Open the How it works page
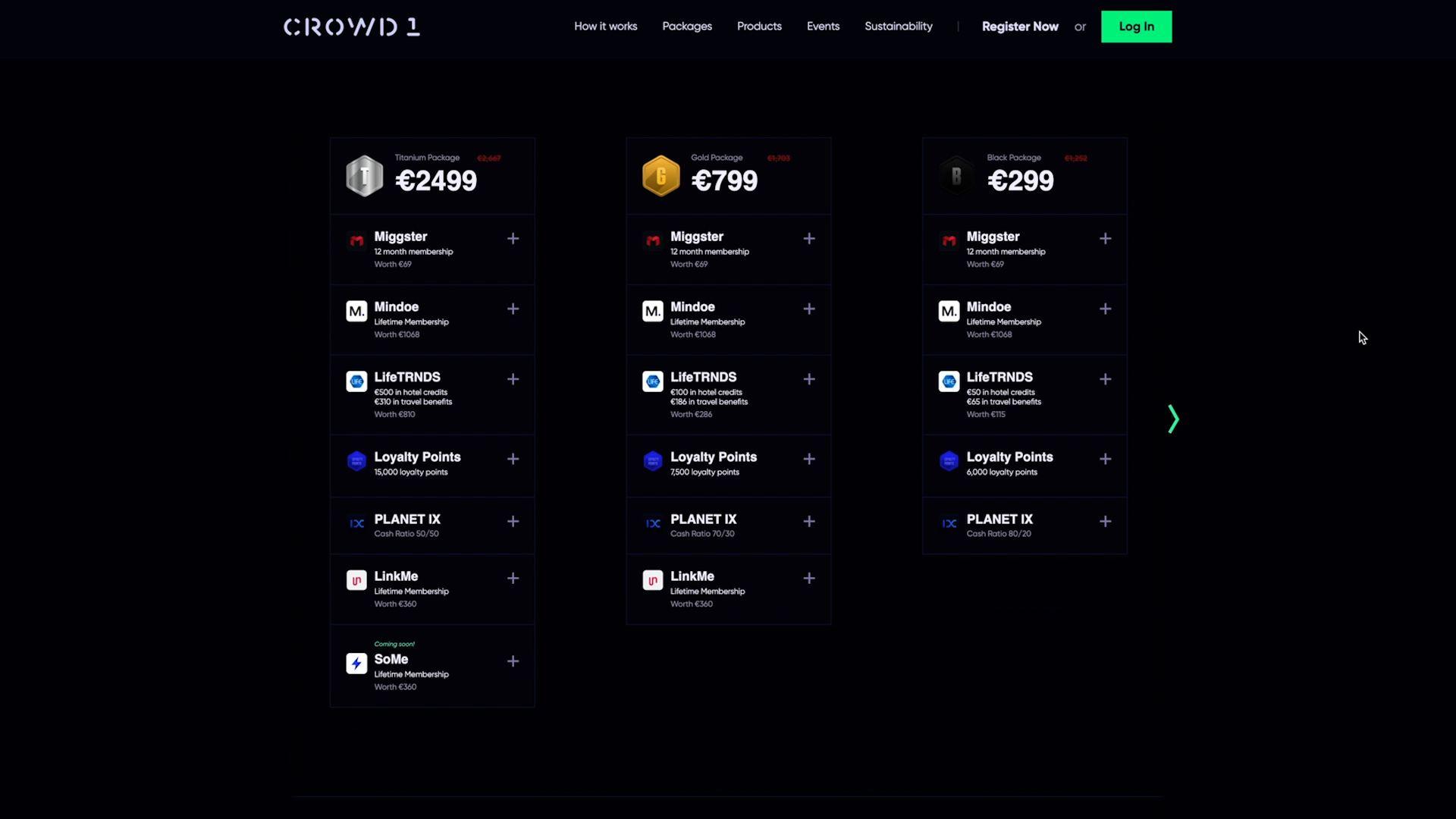This screenshot has width=1456, height=819. [x=605, y=27]
